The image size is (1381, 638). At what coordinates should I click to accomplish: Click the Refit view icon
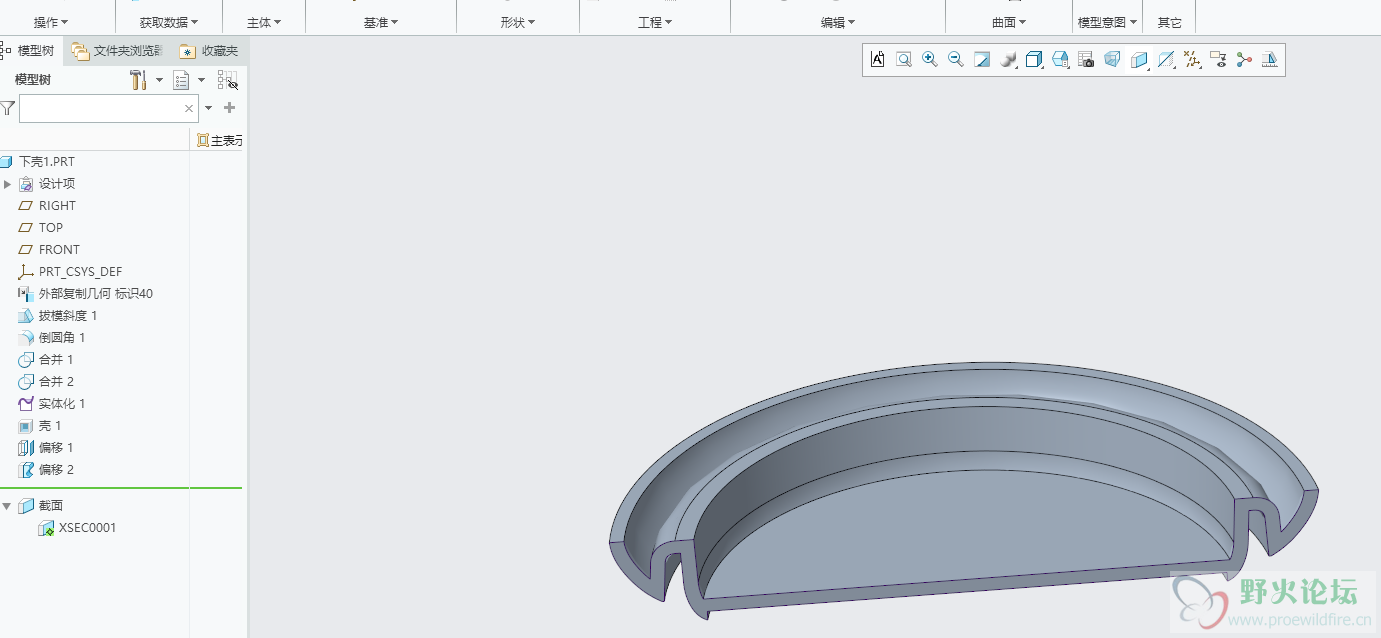pos(904,60)
